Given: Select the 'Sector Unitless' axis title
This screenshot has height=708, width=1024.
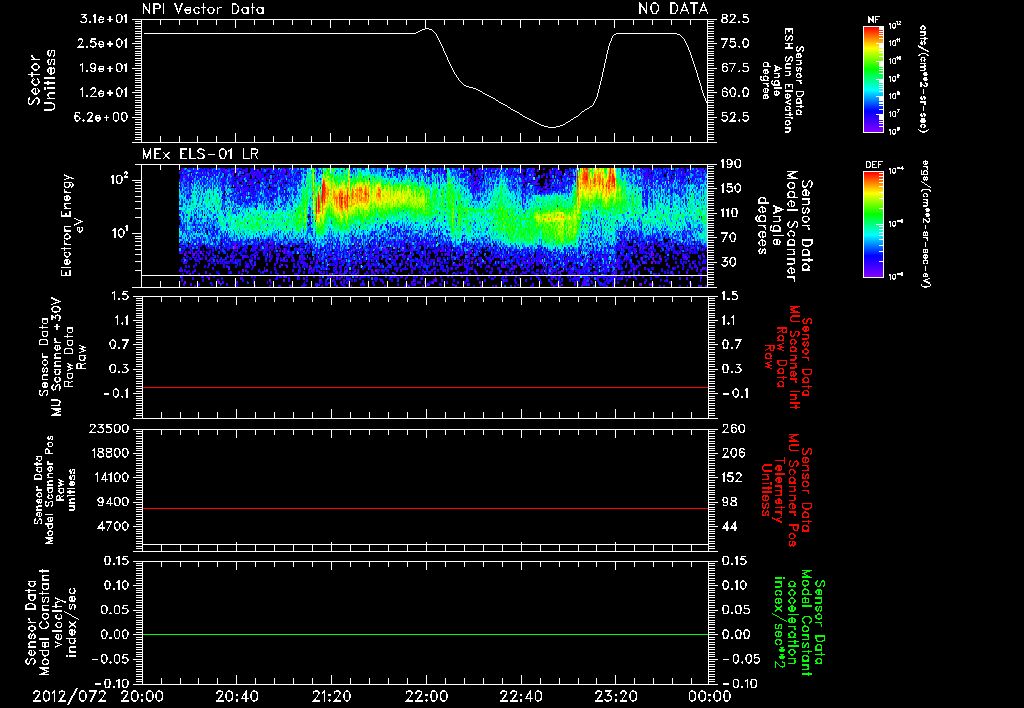Looking at the screenshot, I should (42, 80).
